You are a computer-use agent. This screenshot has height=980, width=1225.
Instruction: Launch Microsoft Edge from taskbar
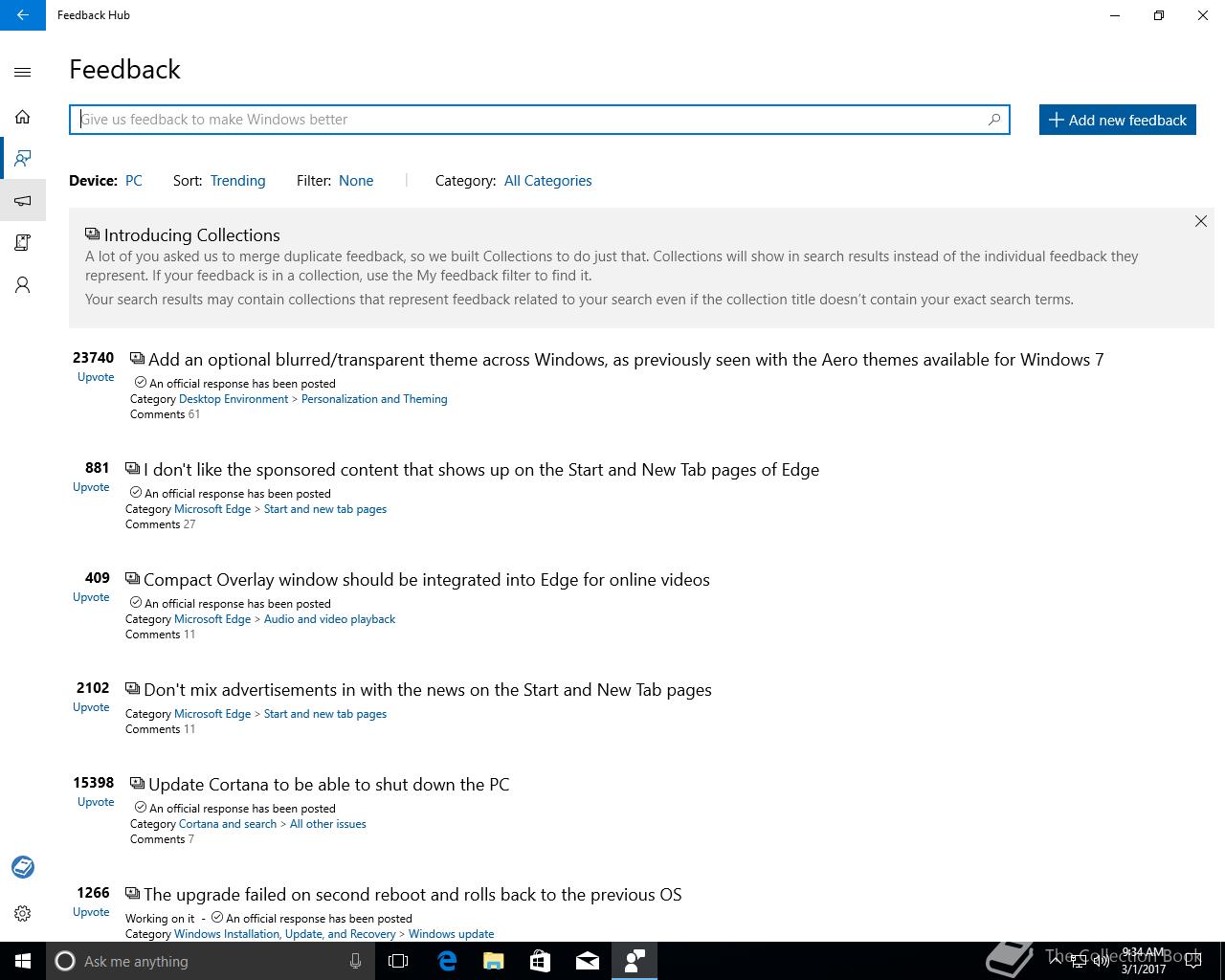click(446, 961)
